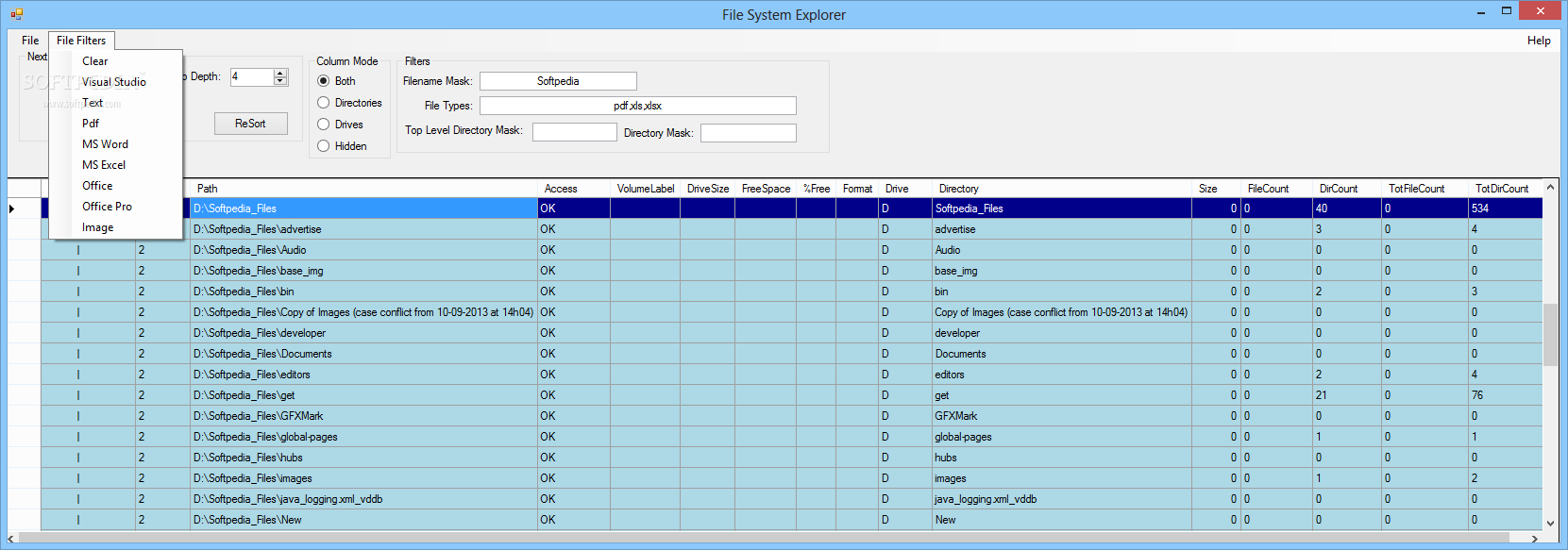
Task: Select the GFXMark cell in Directory column
Action: tap(1062, 416)
